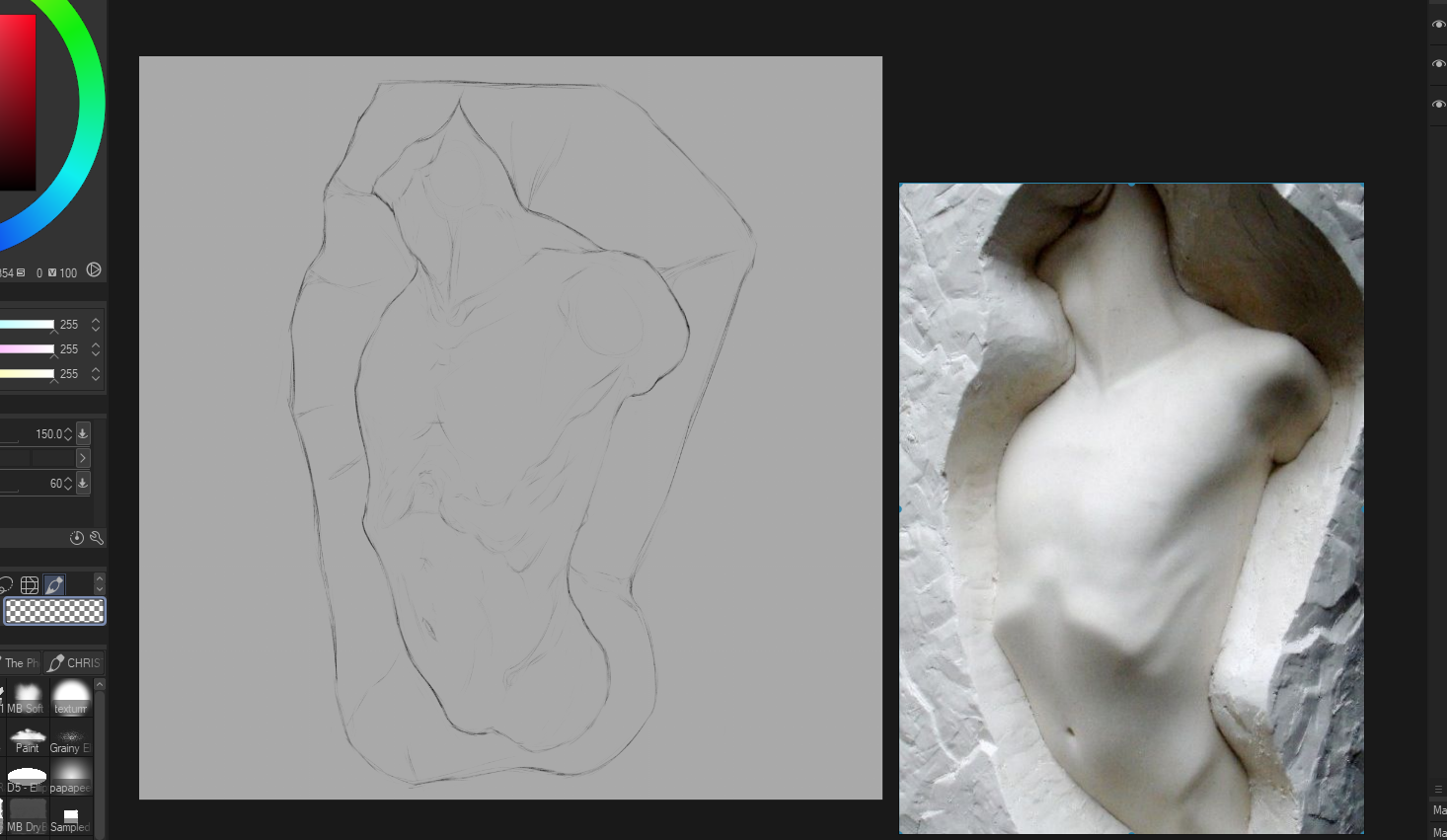Toggle visibility of the second layer eye
The image size is (1447, 840).
1438,64
